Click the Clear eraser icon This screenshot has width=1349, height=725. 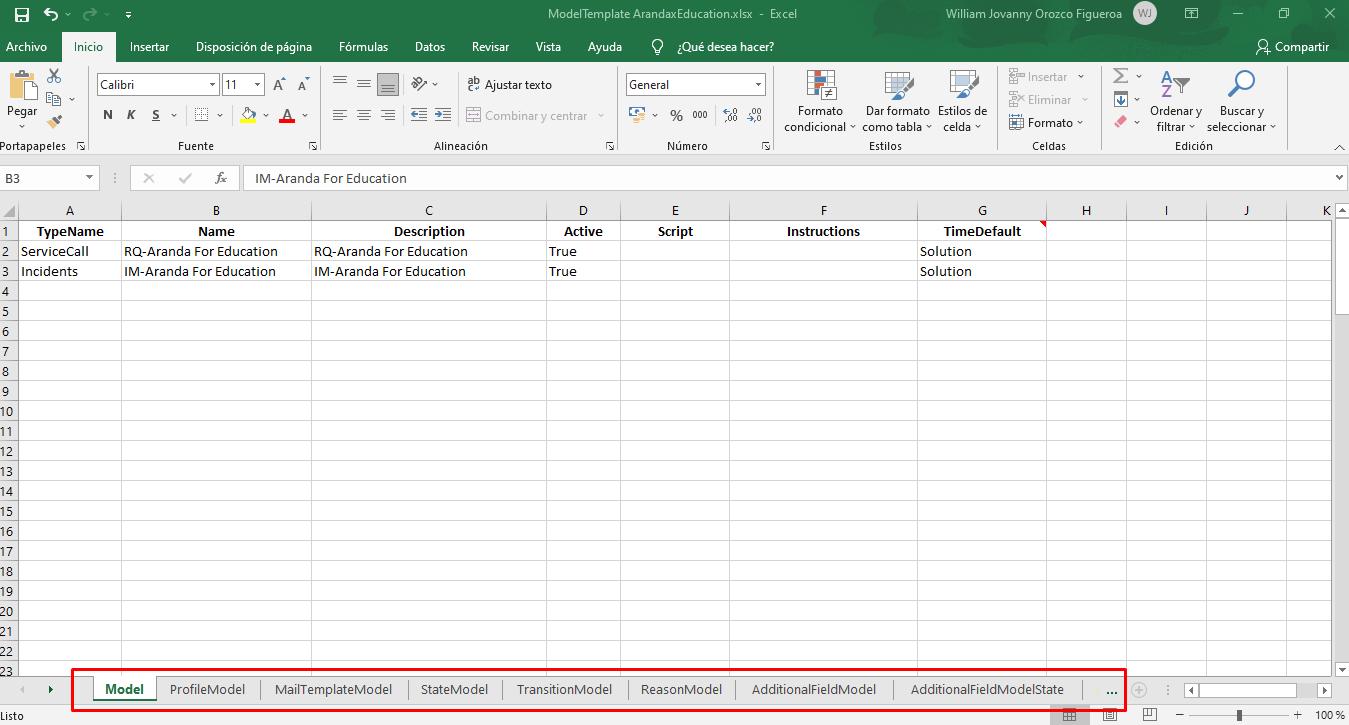1121,122
